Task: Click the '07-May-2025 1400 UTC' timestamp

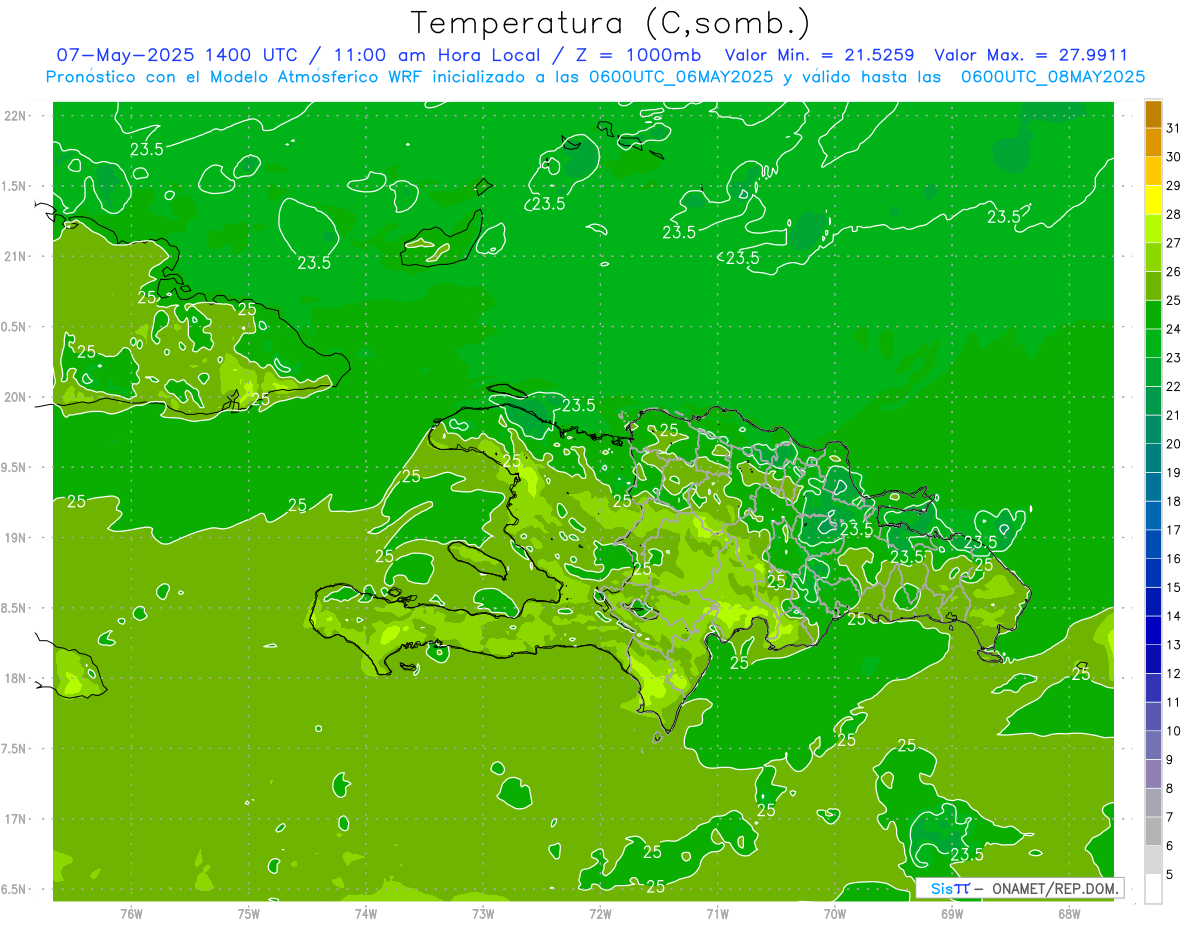Action: (x=176, y=55)
